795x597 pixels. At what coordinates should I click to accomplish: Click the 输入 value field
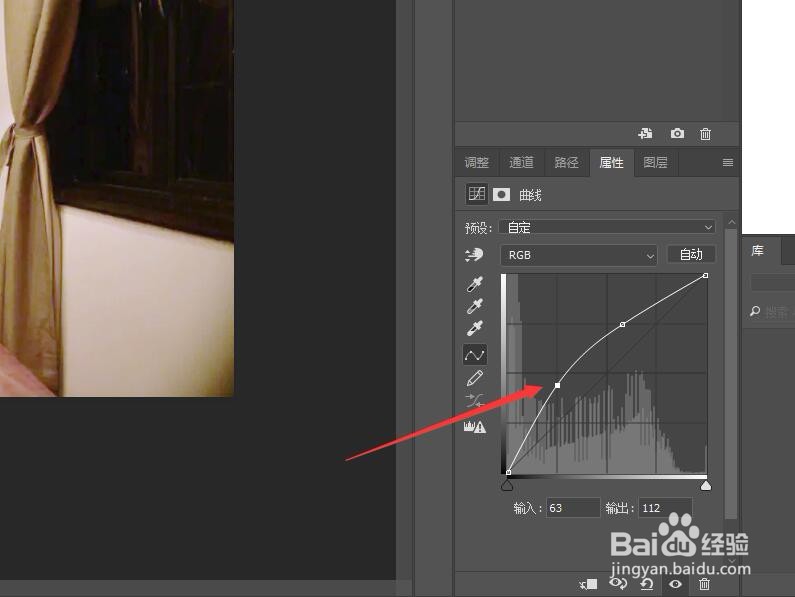573,508
